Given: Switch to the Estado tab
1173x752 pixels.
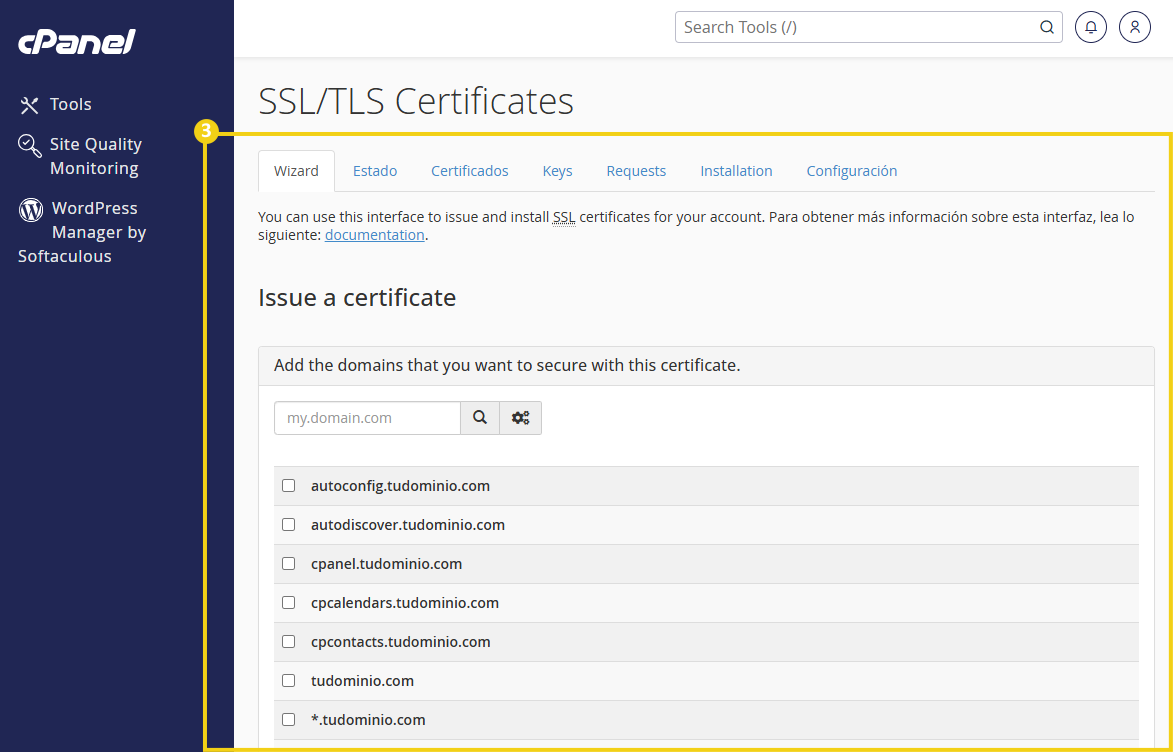Looking at the screenshot, I should coord(375,171).
